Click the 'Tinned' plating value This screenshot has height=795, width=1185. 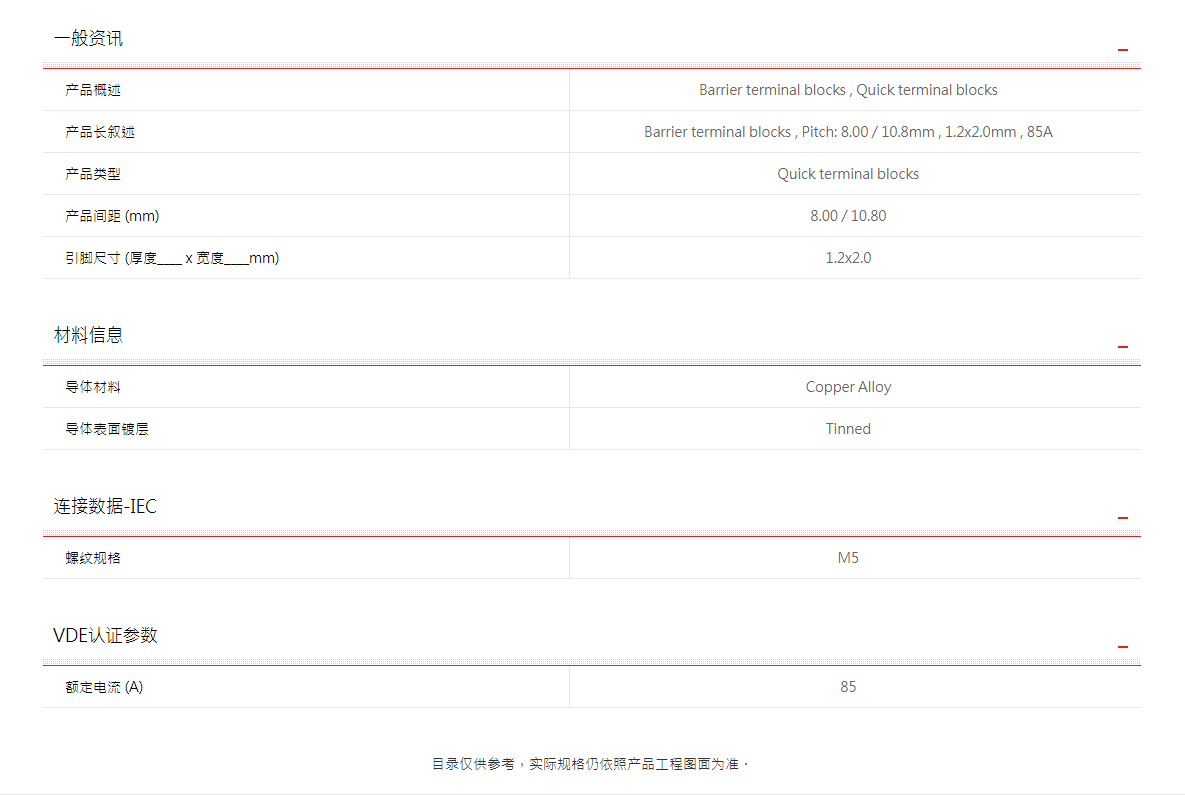(848, 429)
